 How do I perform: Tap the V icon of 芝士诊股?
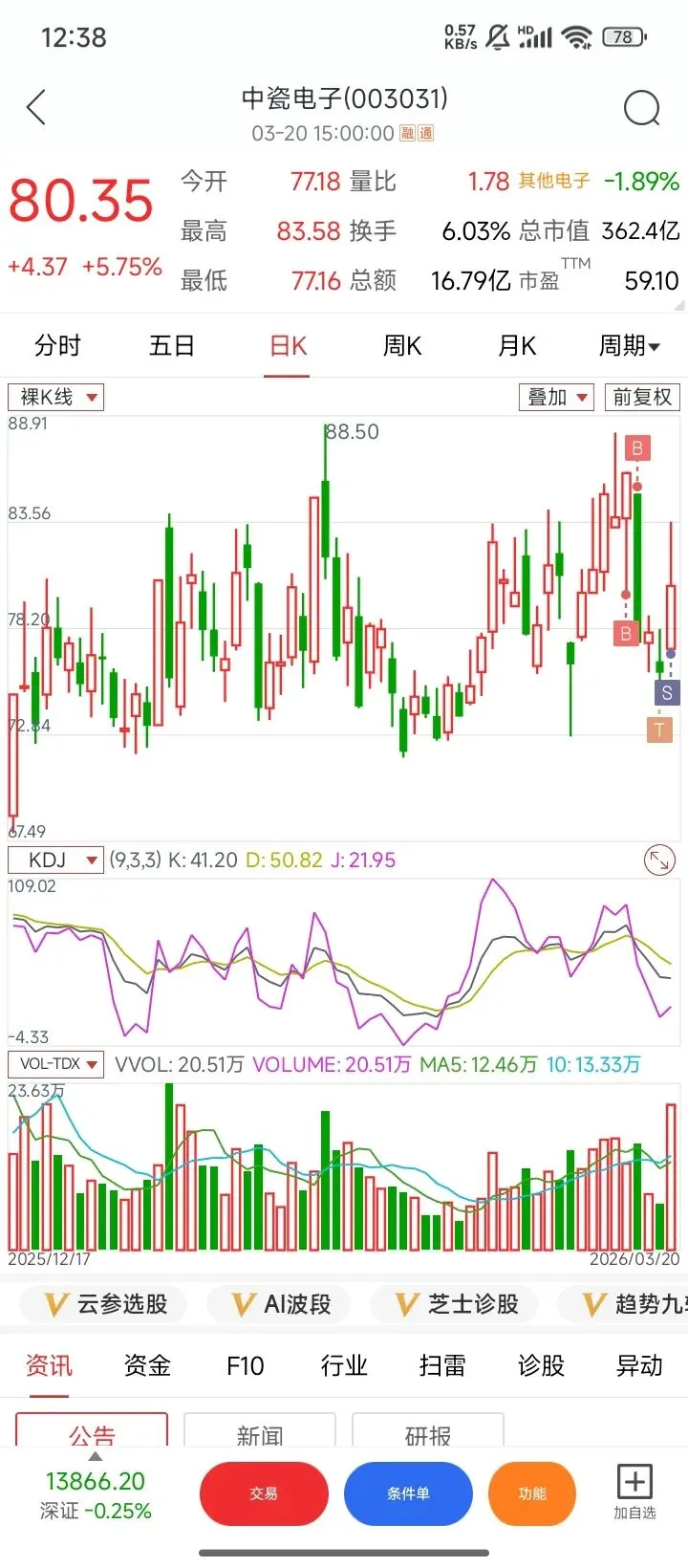pos(408,1304)
